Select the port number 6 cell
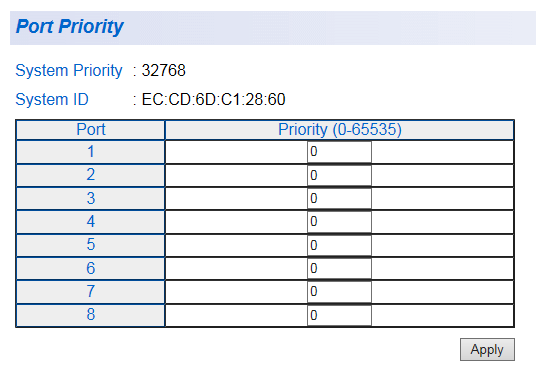 [91, 268]
